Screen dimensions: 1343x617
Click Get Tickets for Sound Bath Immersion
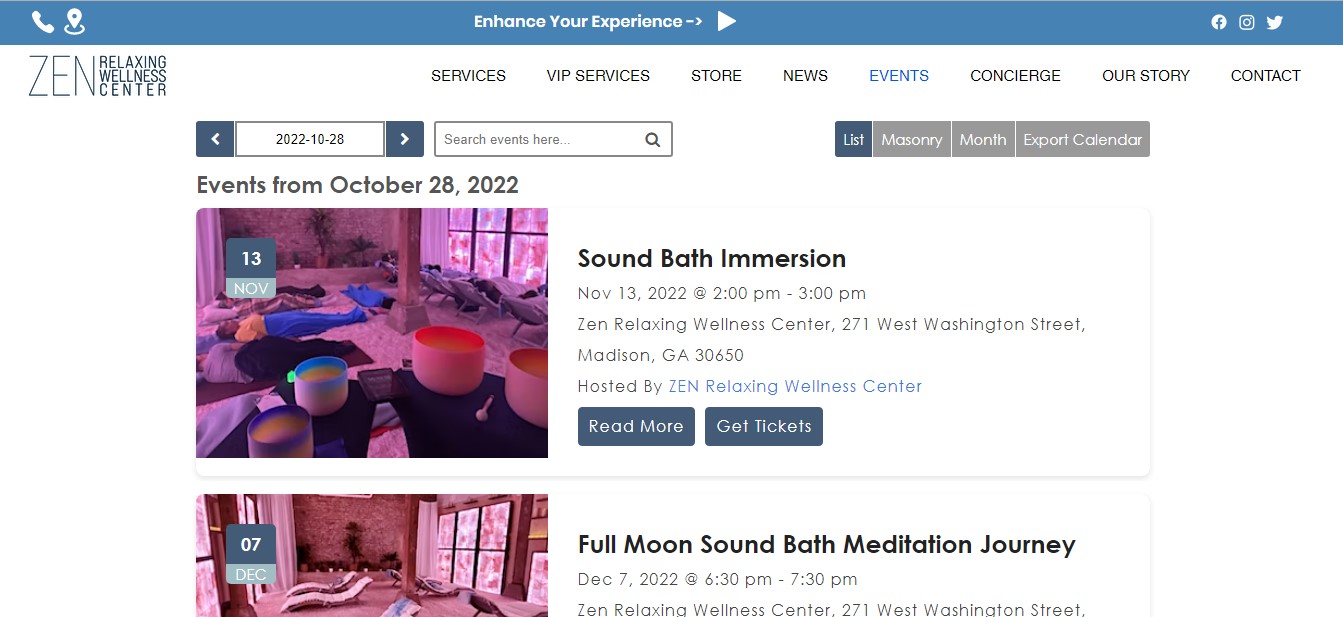[x=764, y=426]
